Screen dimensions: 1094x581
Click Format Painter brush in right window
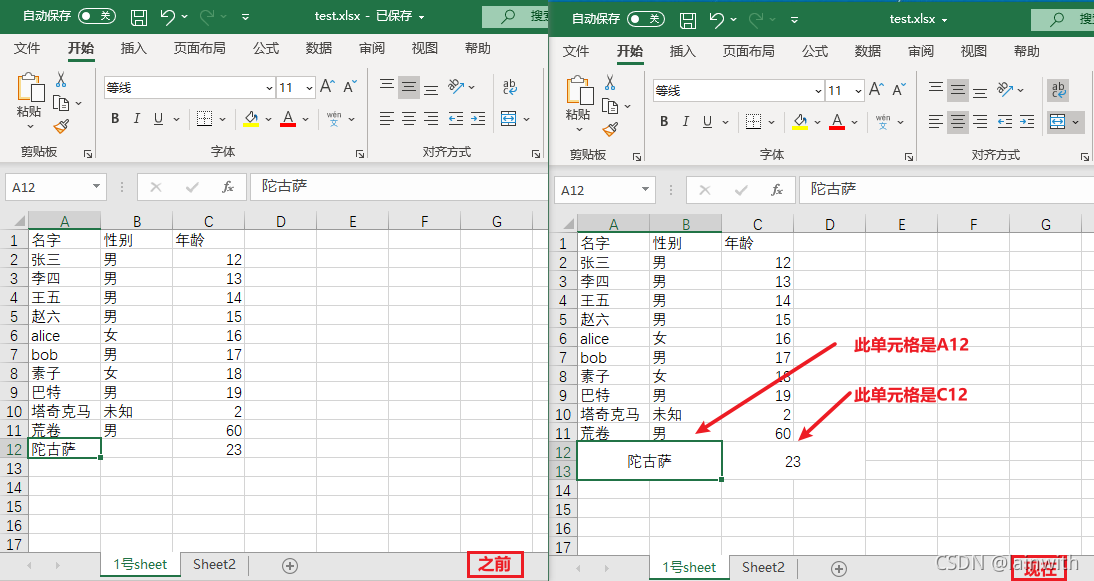click(611, 129)
